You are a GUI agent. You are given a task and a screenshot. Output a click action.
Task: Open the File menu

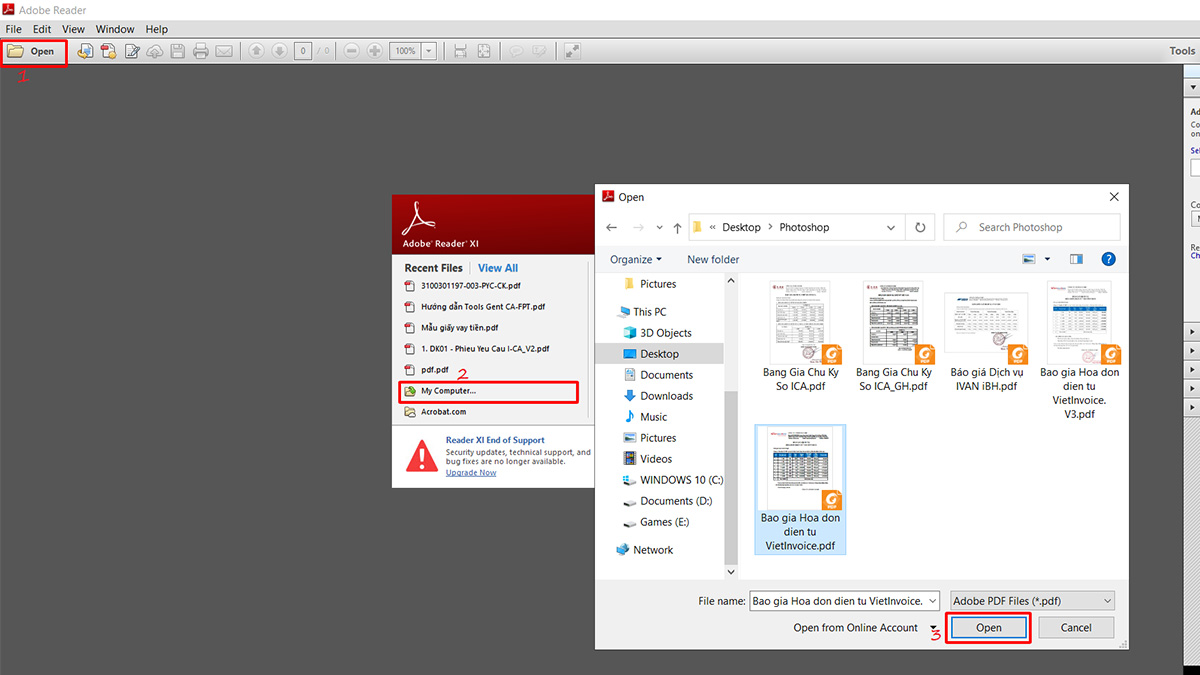[14, 29]
